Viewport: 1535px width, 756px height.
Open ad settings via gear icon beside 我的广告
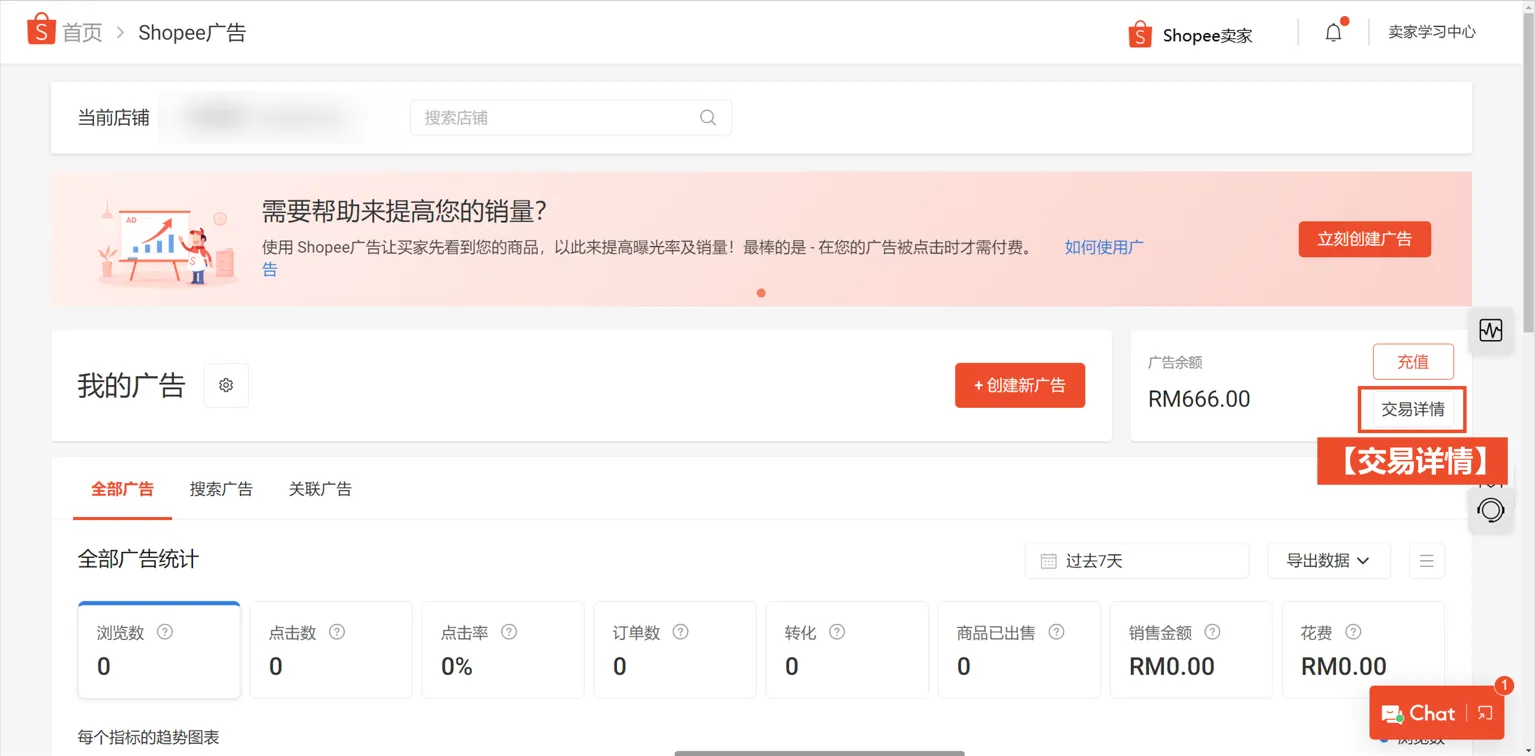click(225, 385)
